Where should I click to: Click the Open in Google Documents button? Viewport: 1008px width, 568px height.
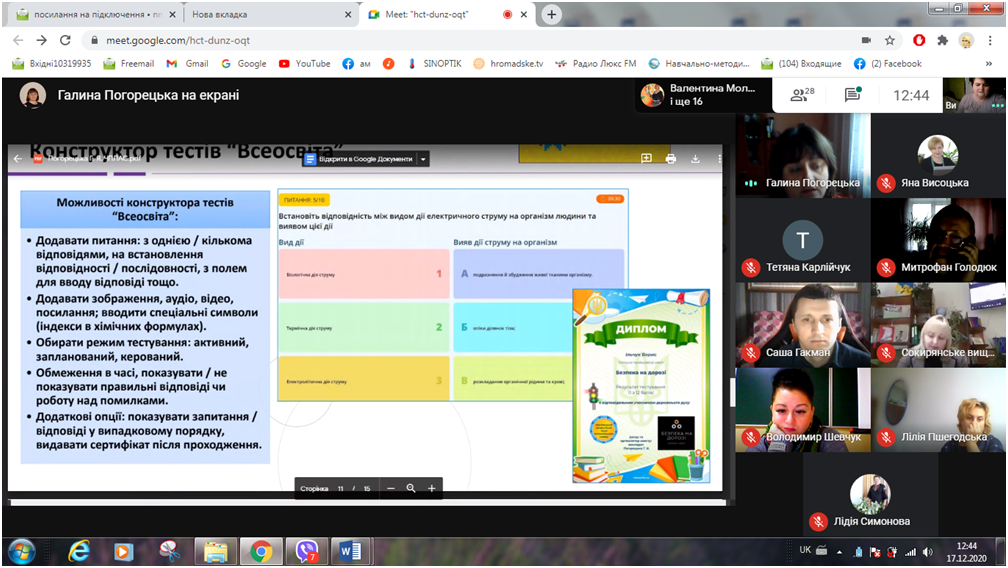(359, 159)
